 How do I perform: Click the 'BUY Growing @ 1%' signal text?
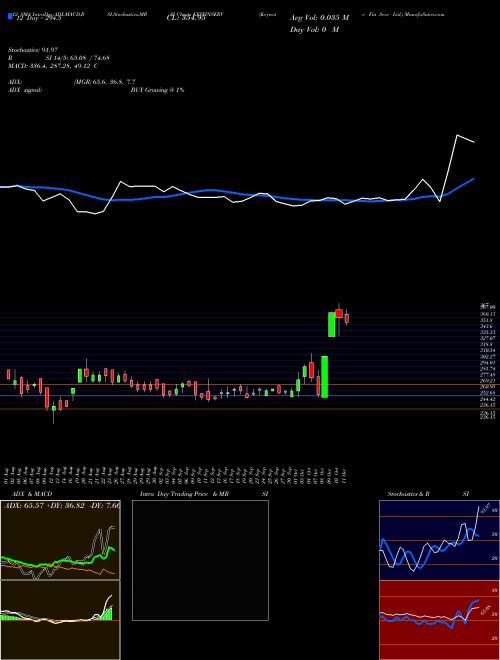[x=157, y=90]
